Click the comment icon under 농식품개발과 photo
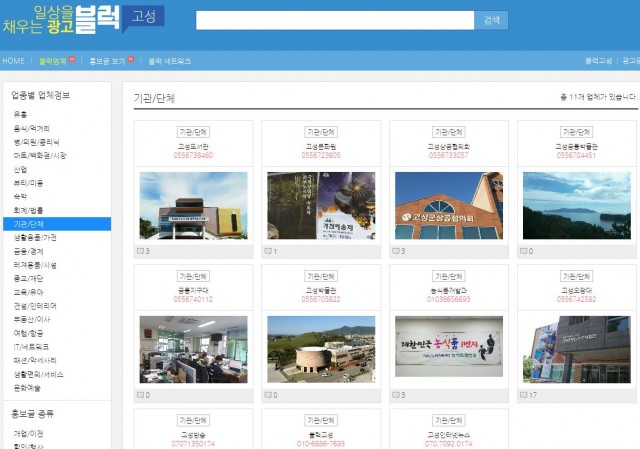The height and width of the screenshot is (449, 640). (x=396, y=395)
